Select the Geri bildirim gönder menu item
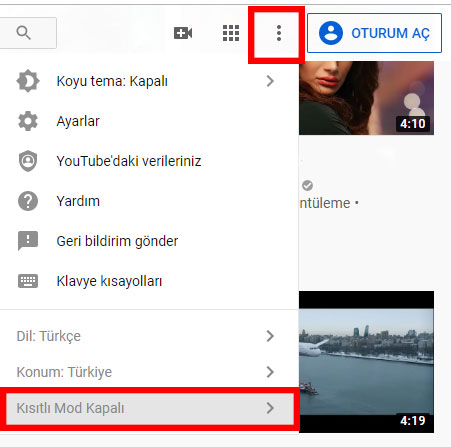The width and height of the screenshot is (451, 447). [149, 241]
